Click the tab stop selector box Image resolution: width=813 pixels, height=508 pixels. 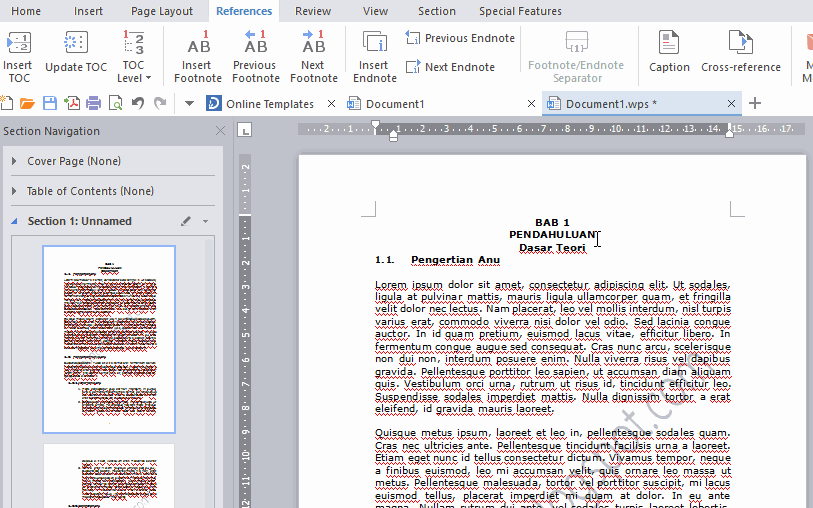[244, 130]
